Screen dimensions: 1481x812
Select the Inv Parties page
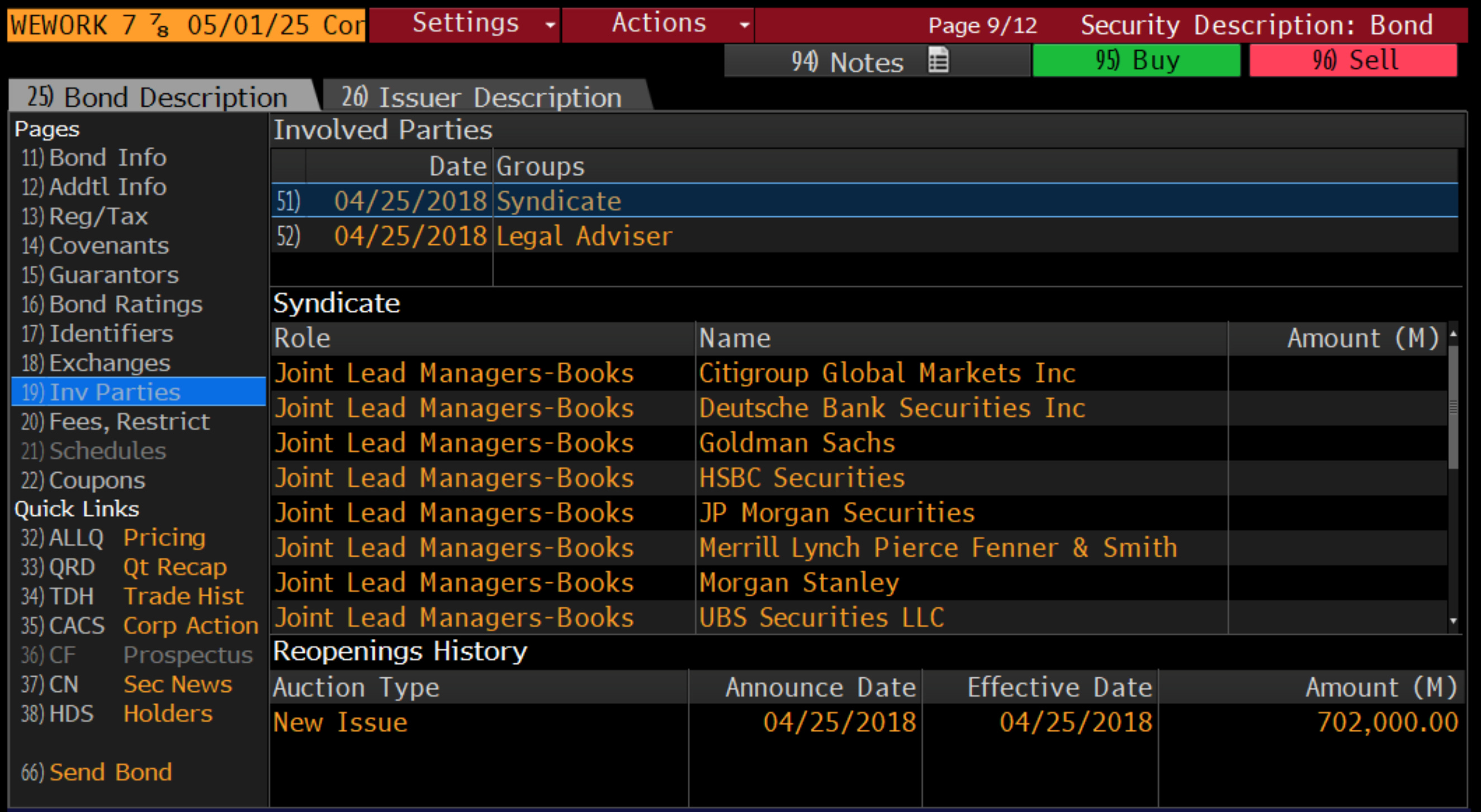(139, 392)
